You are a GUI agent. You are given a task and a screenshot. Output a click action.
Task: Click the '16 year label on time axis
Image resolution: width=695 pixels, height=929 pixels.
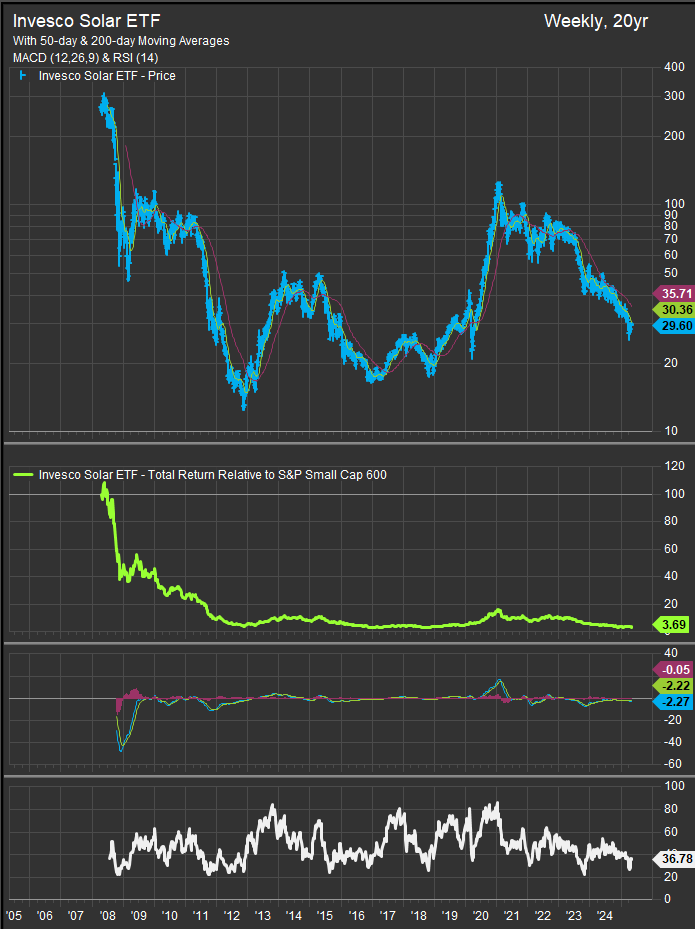[356, 916]
